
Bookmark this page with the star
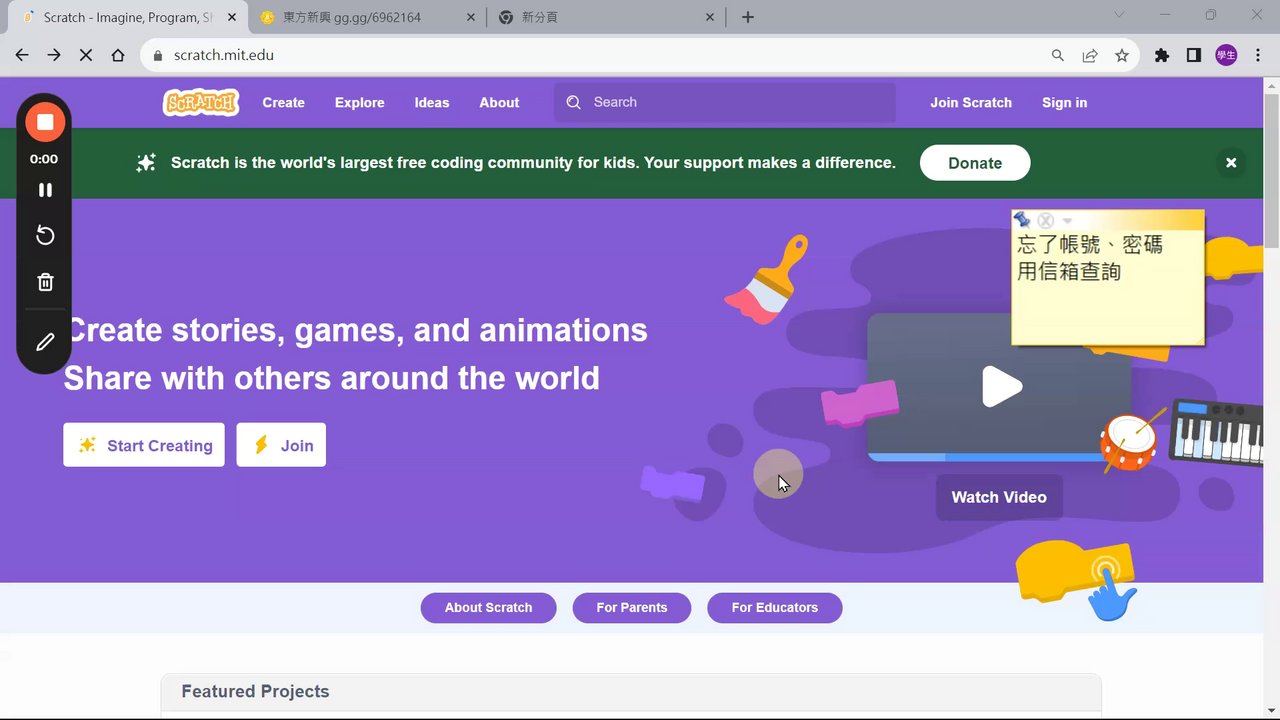[x=1122, y=55]
